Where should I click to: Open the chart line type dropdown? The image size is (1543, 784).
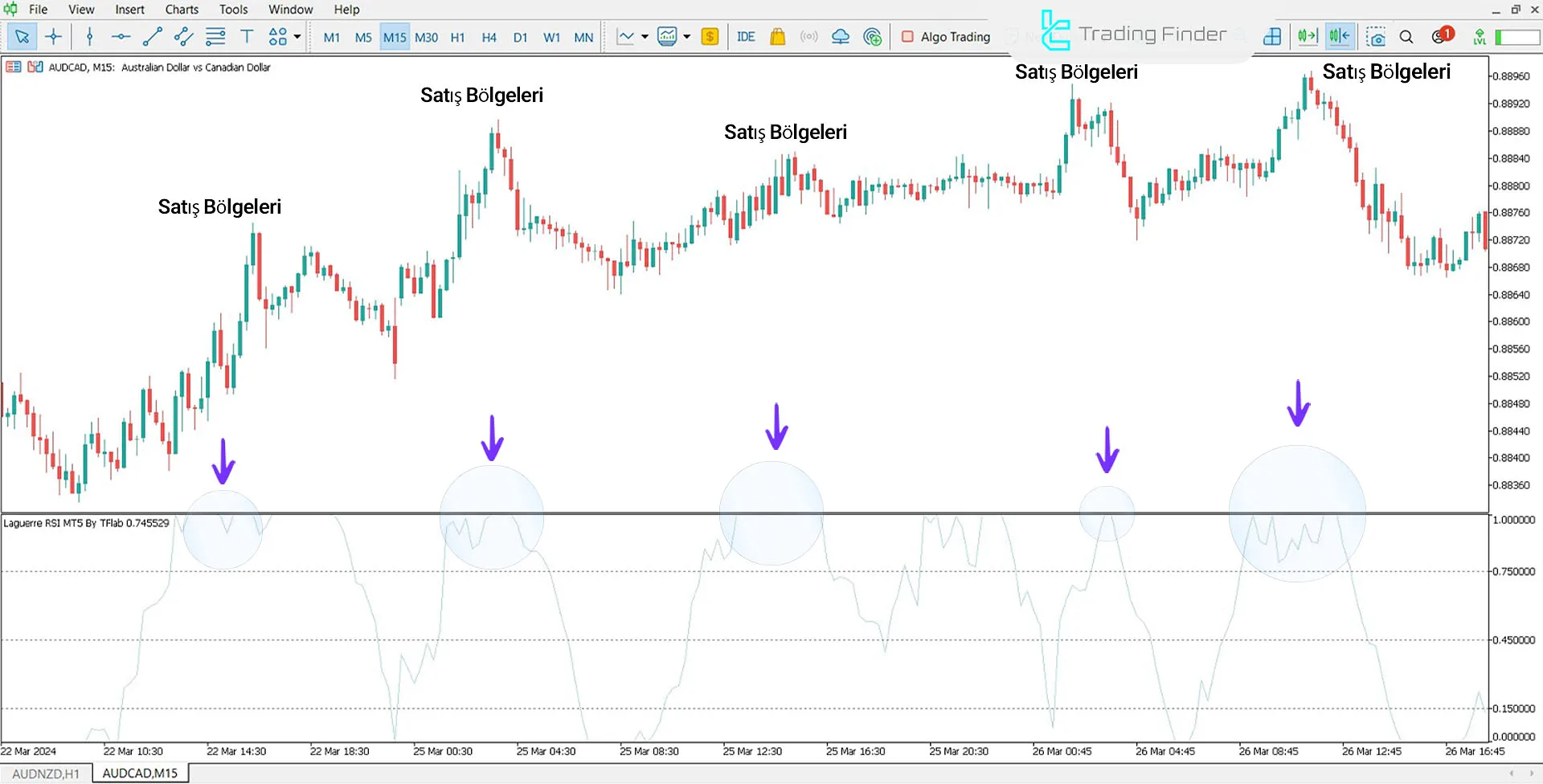pyautogui.click(x=643, y=37)
